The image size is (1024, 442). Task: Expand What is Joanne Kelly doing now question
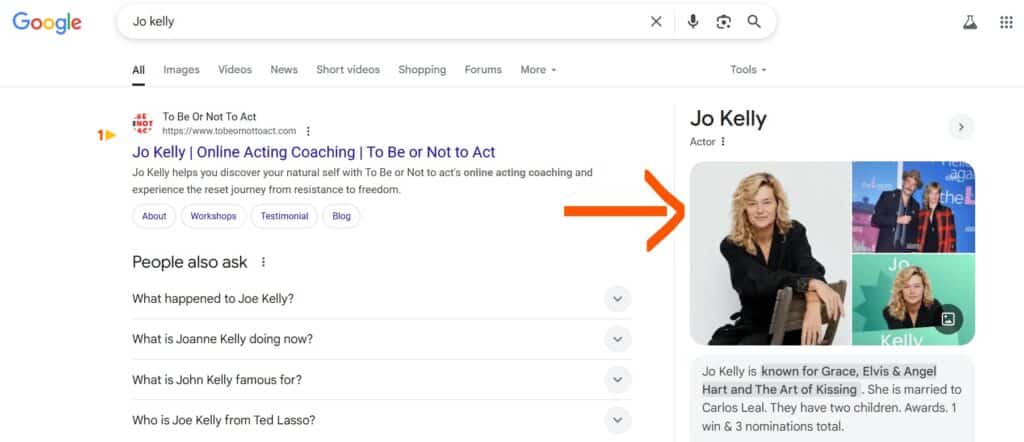[x=382, y=339]
